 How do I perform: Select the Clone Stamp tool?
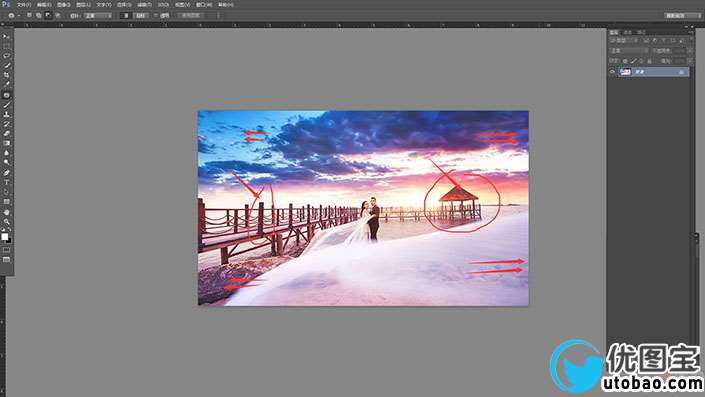point(6,114)
